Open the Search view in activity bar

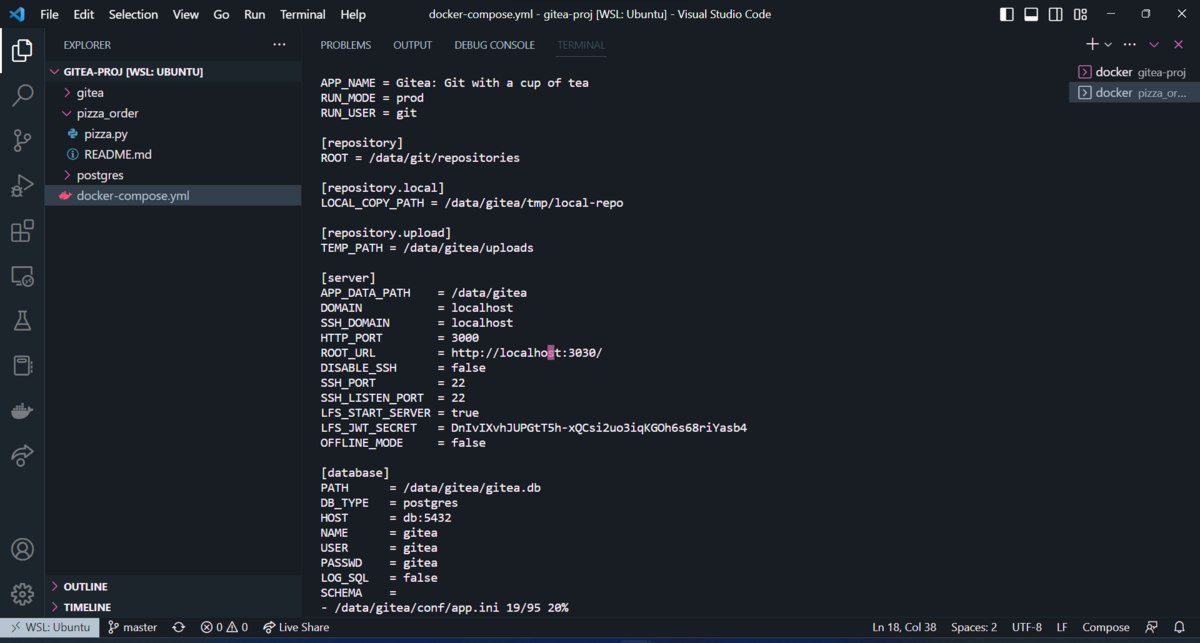(x=22, y=96)
